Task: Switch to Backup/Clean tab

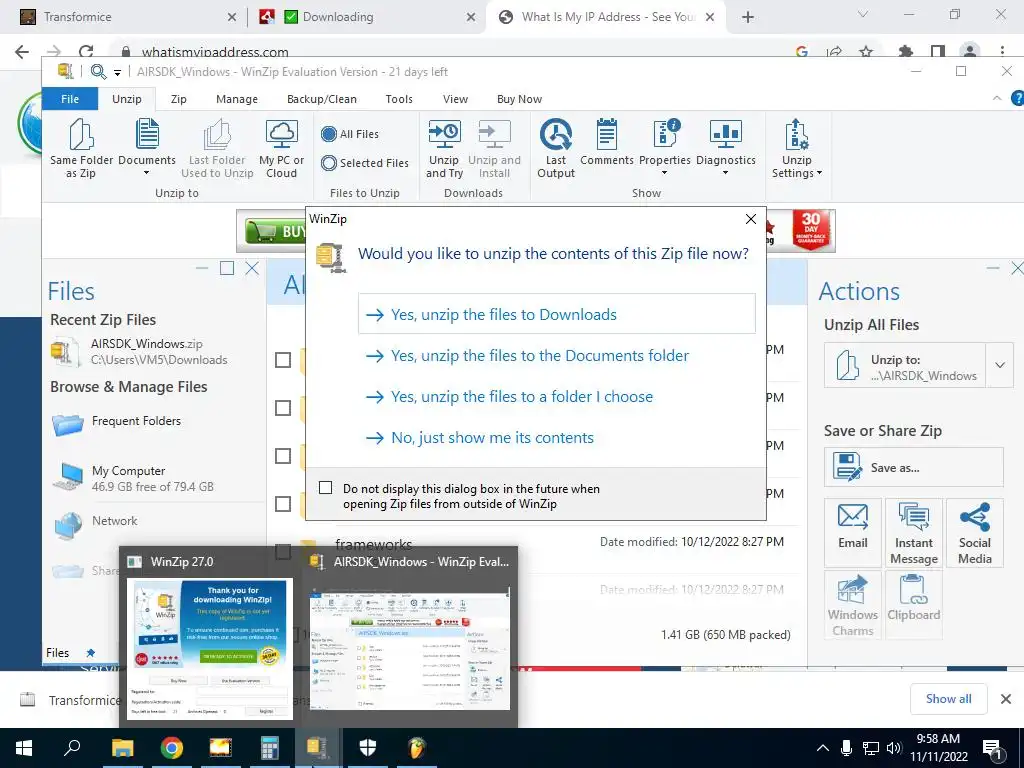Action: point(321,99)
